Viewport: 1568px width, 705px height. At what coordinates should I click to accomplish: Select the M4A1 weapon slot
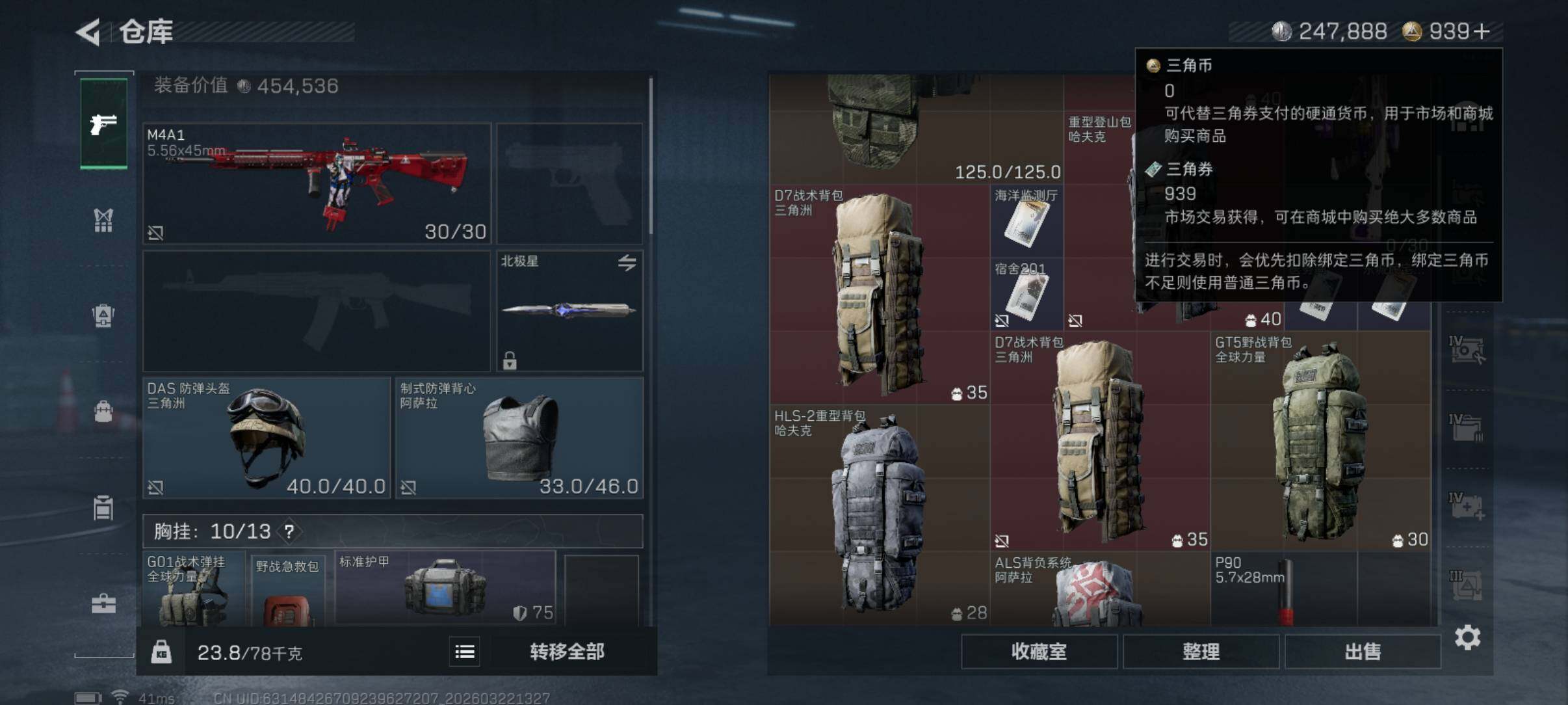(x=317, y=183)
